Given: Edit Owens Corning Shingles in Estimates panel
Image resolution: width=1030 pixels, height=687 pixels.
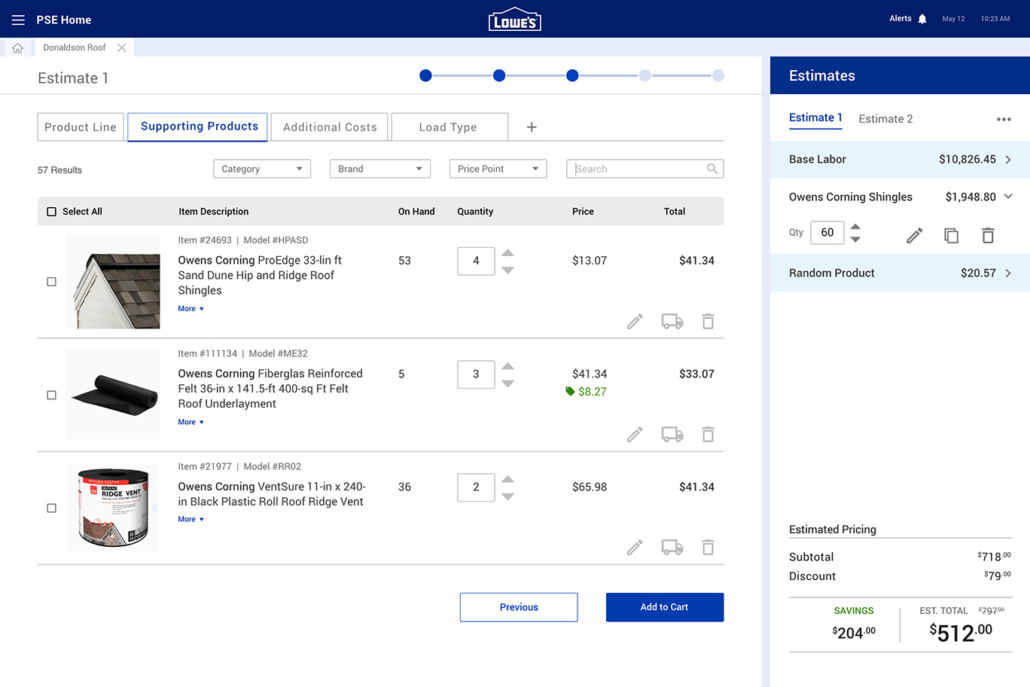Looking at the screenshot, I should [914, 235].
